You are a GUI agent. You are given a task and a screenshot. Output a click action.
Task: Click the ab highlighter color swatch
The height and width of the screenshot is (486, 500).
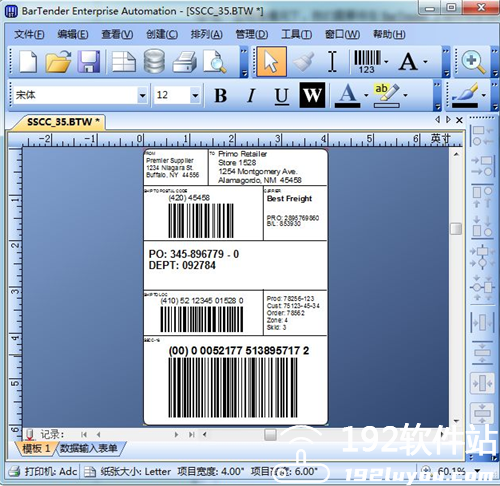387,95
